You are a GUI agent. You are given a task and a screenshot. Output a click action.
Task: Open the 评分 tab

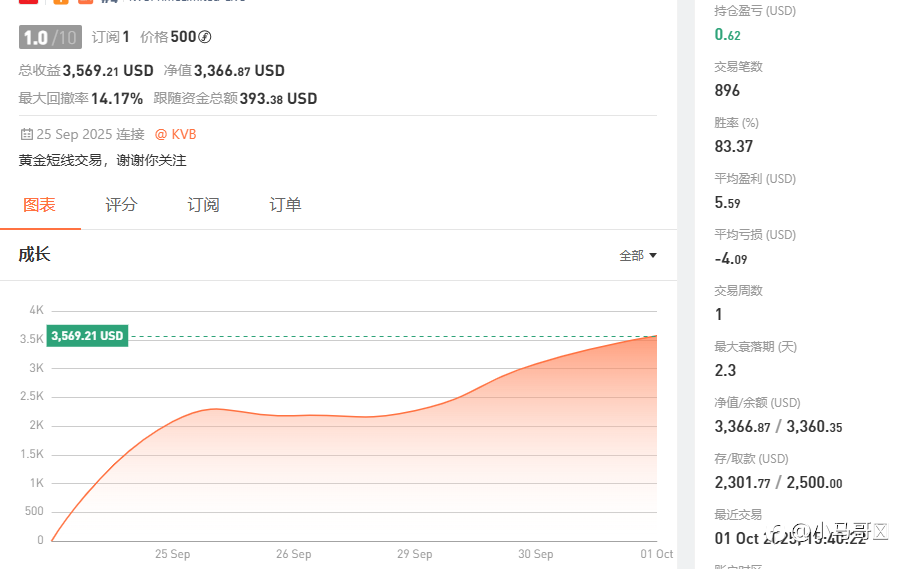[x=121, y=205]
